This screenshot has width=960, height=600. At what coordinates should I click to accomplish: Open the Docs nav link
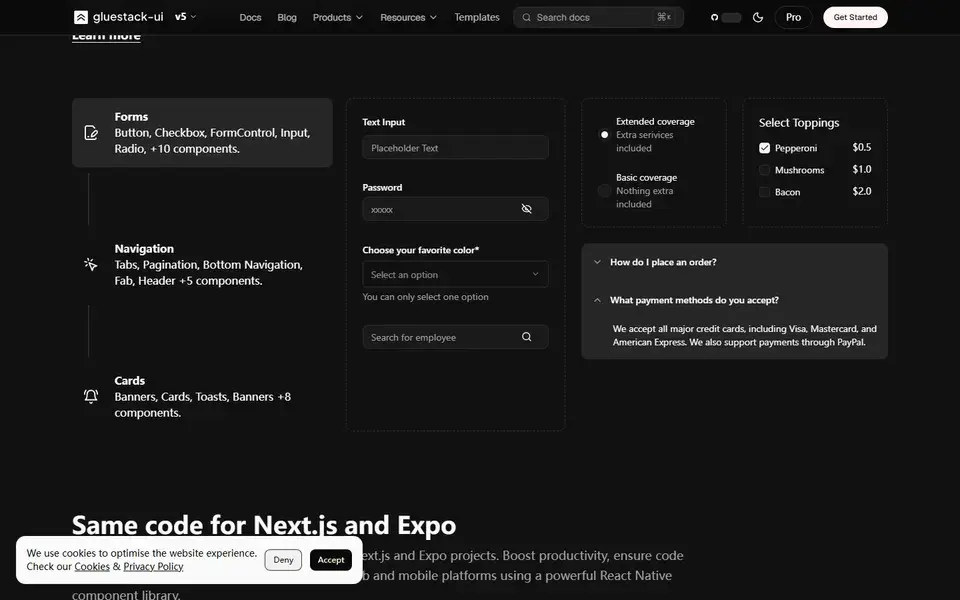(250, 17)
